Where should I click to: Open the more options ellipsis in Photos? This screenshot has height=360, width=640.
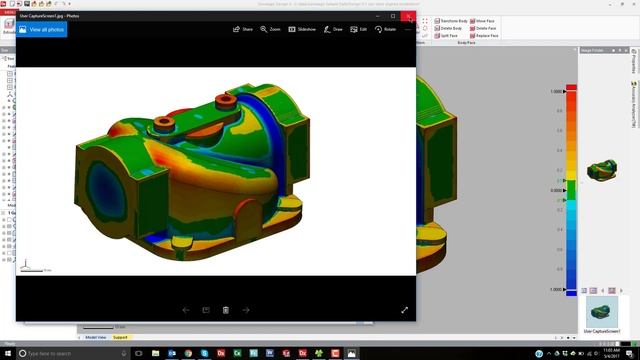[x=408, y=29]
